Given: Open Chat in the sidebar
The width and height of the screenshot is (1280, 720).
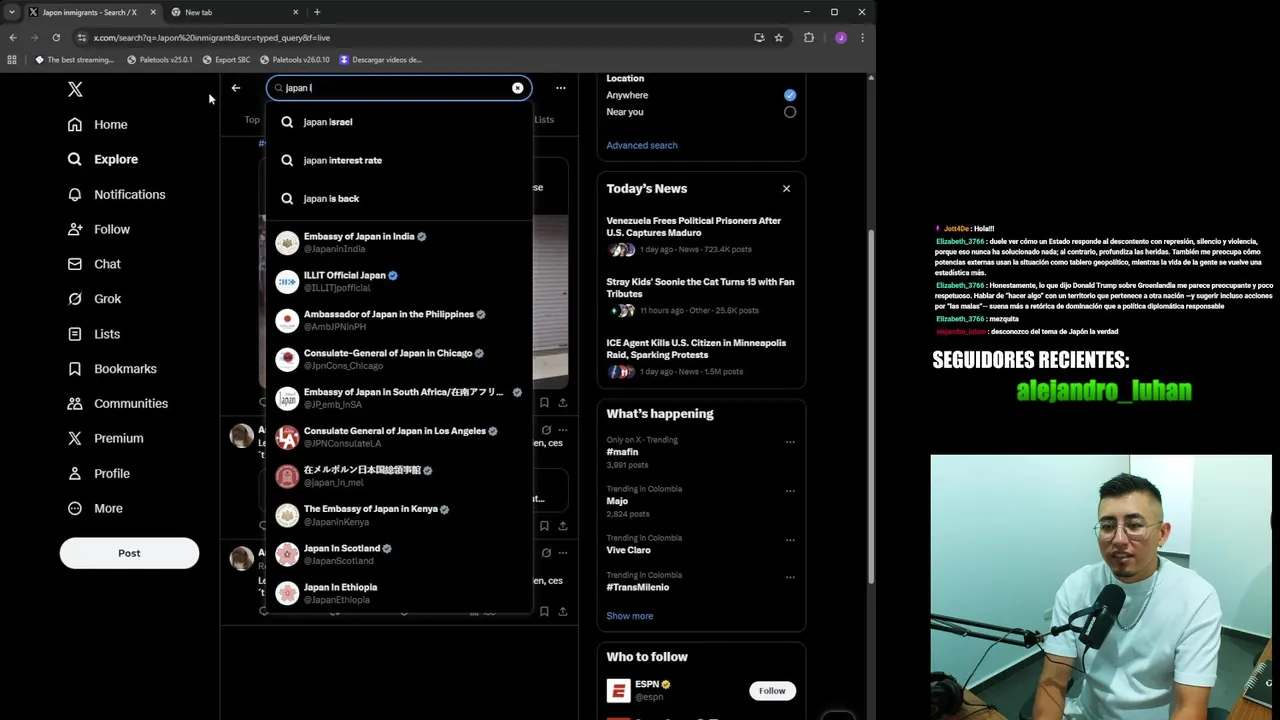Looking at the screenshot, I should point(94,264).
